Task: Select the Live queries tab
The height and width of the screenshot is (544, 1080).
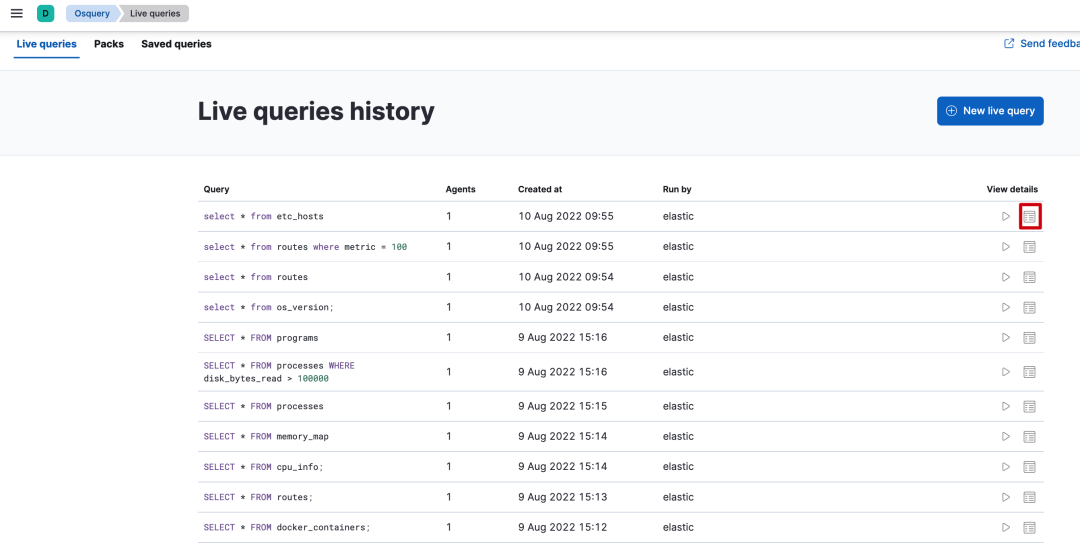Action: coord(46,44)
